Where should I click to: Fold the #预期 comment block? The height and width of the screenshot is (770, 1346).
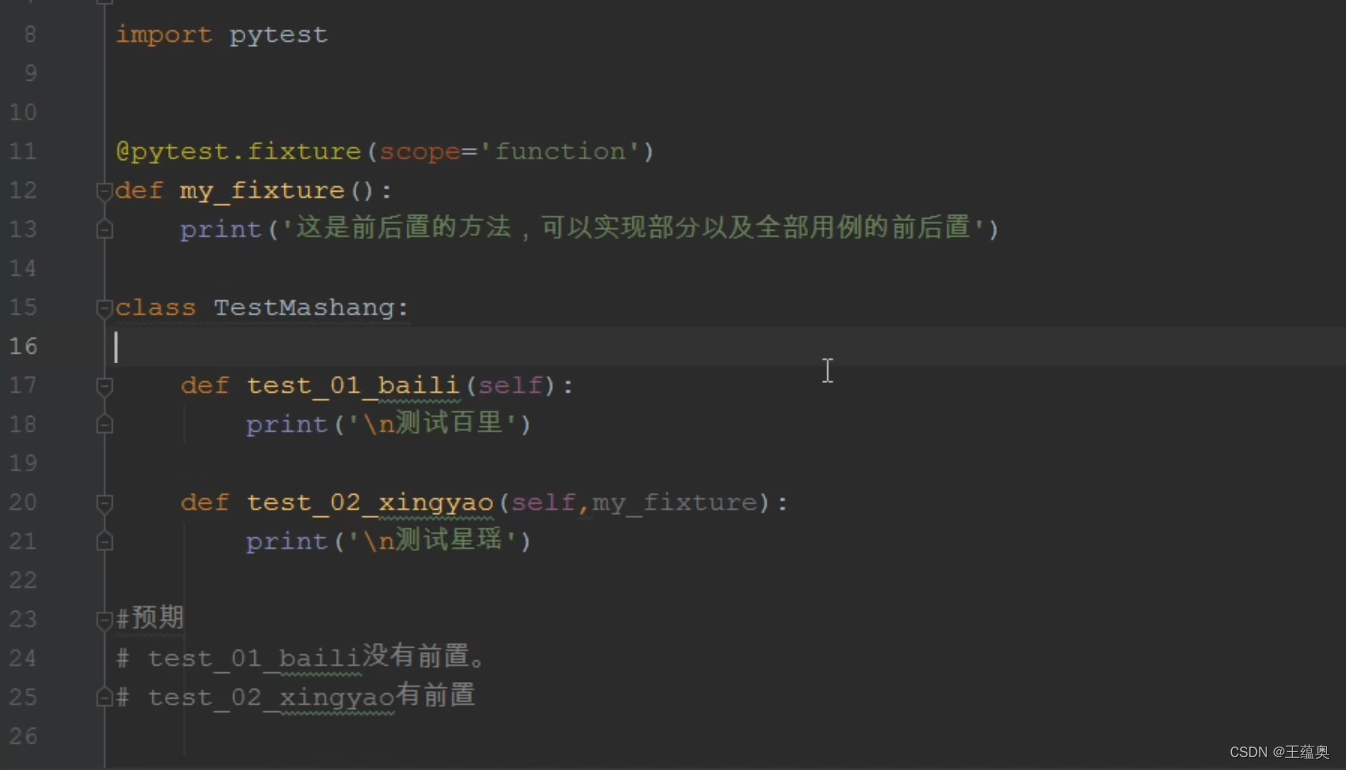104,619
